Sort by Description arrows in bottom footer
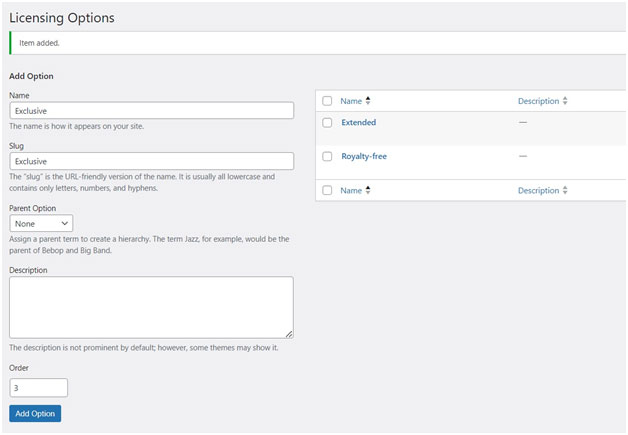The width and height of the screenshot is (628, 435). tap(565, 190)
